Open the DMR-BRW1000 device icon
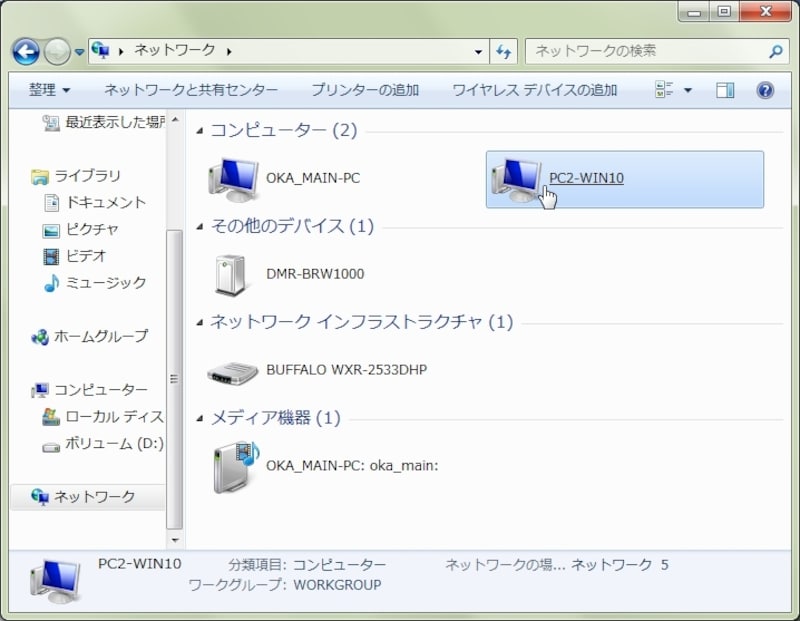The height and width of the screenshot is (621, 800). tap(231, 274)
